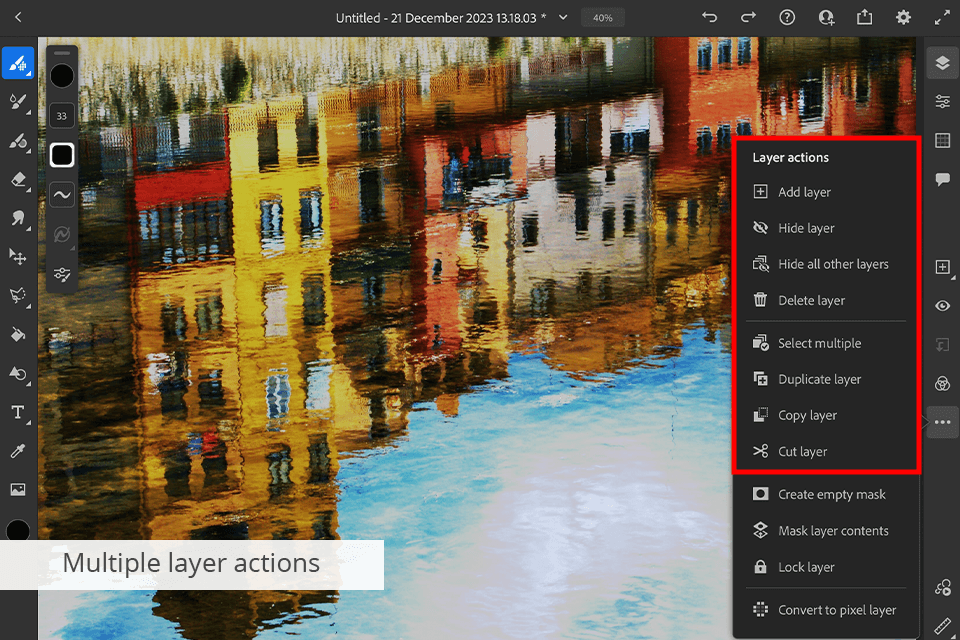This screenshot has width=960, height=640.
Task: Add a new layer from taskbar
Action: point(942,267)
